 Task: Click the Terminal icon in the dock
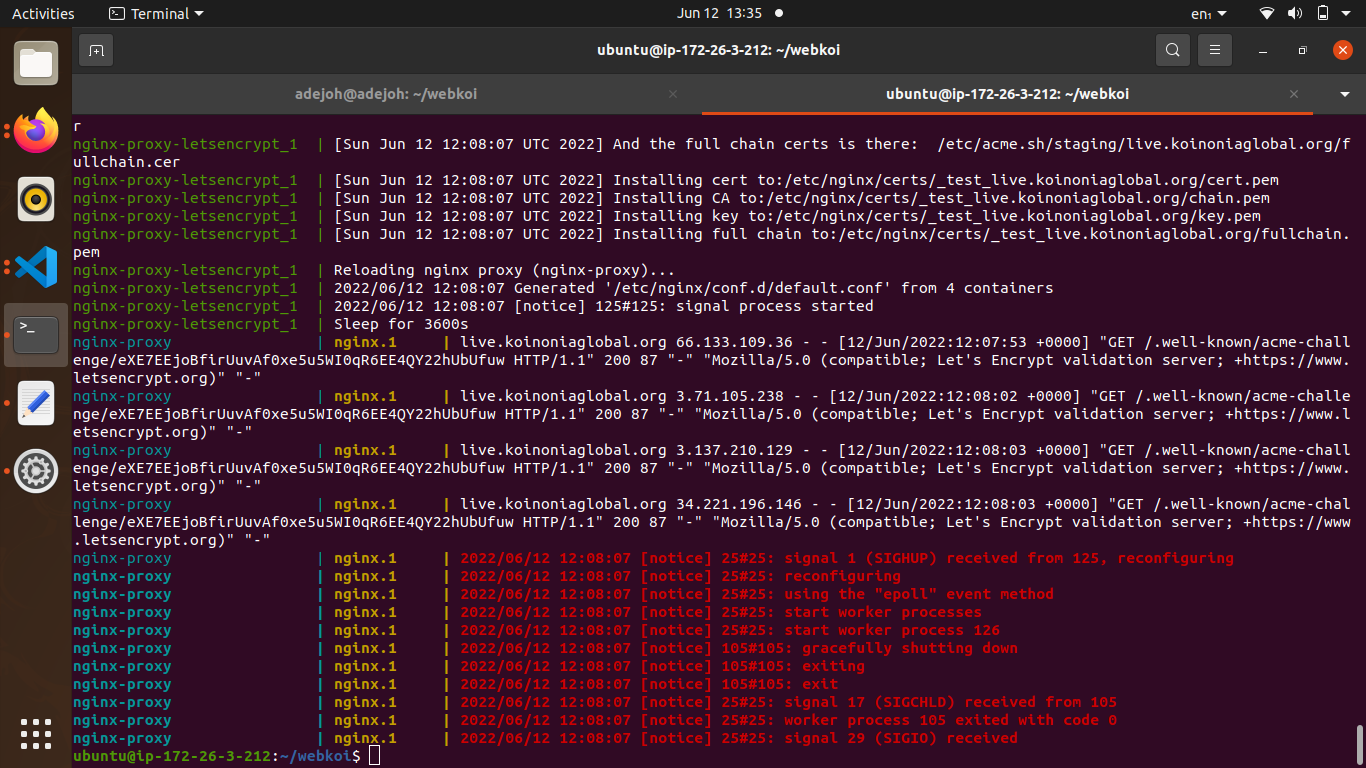point(36,334)
